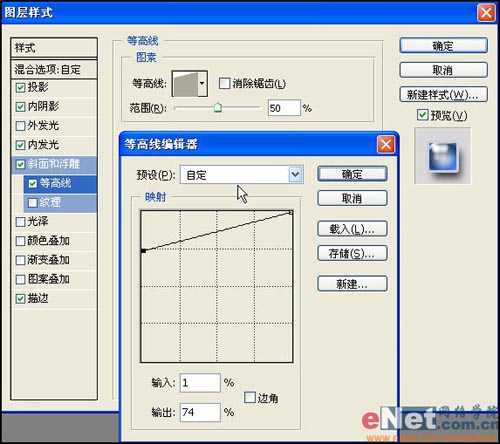Open the 预设 dropdown list
500x444 pixels.
pos(295,175)
